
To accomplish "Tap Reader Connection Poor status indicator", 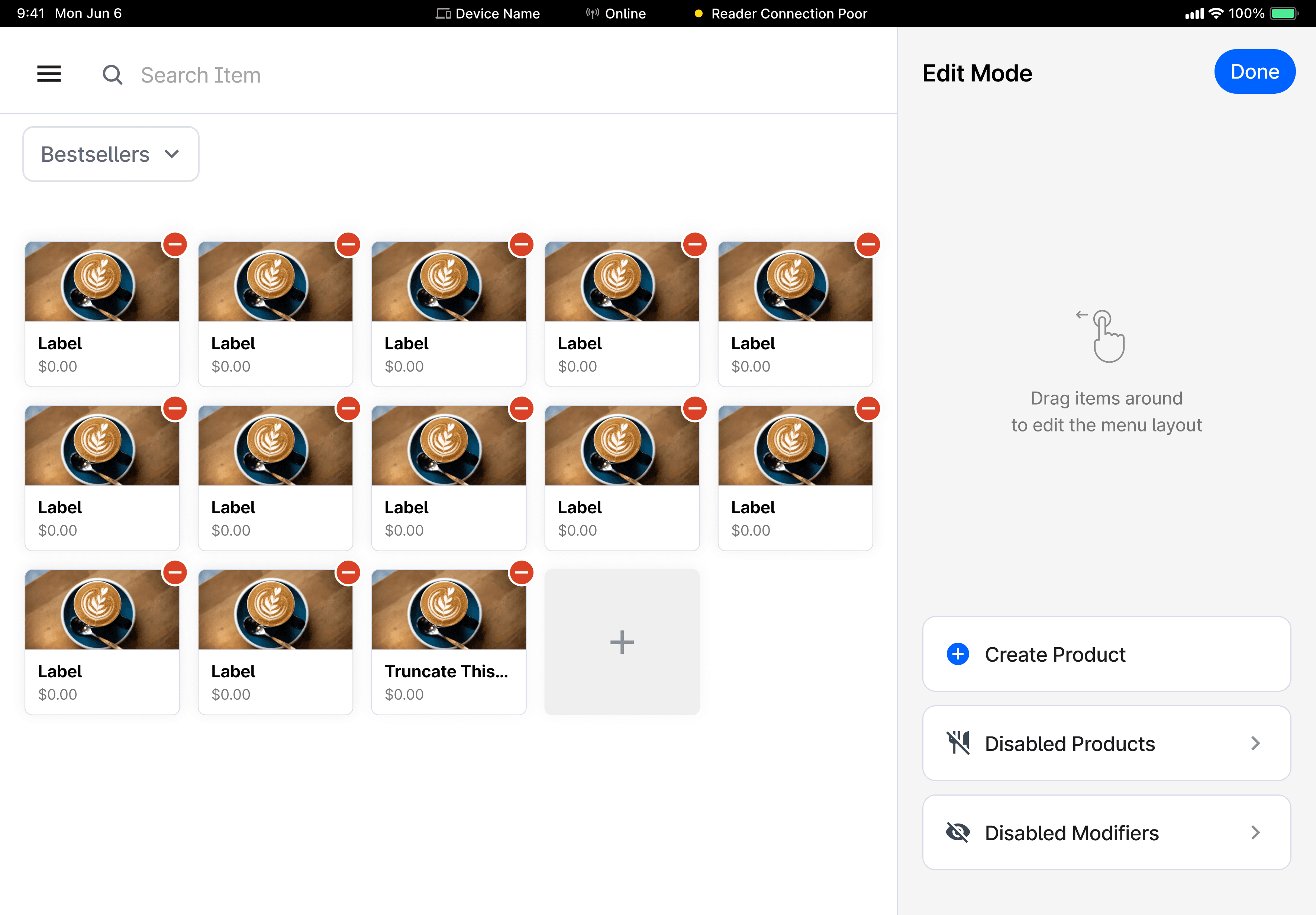I will click(x=781, y=13).
